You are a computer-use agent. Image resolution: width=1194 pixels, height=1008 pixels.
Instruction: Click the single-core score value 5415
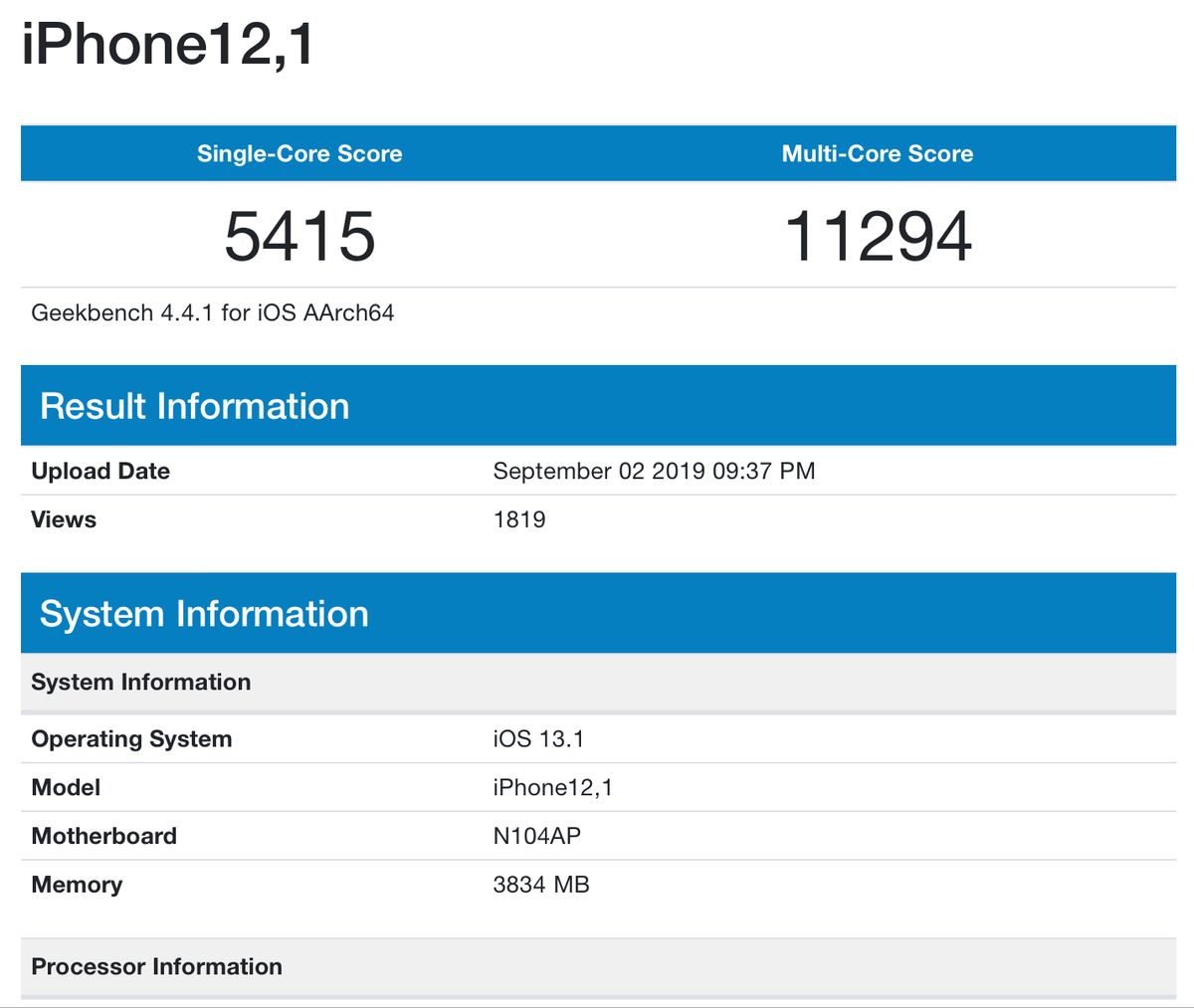(x=299, y=236)
